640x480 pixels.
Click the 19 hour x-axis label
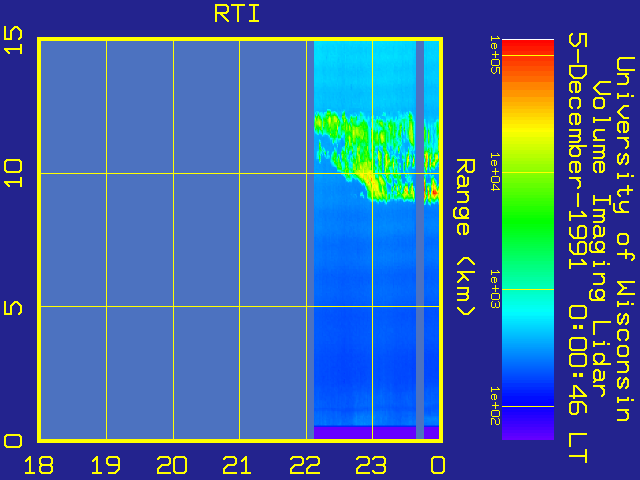106,465
